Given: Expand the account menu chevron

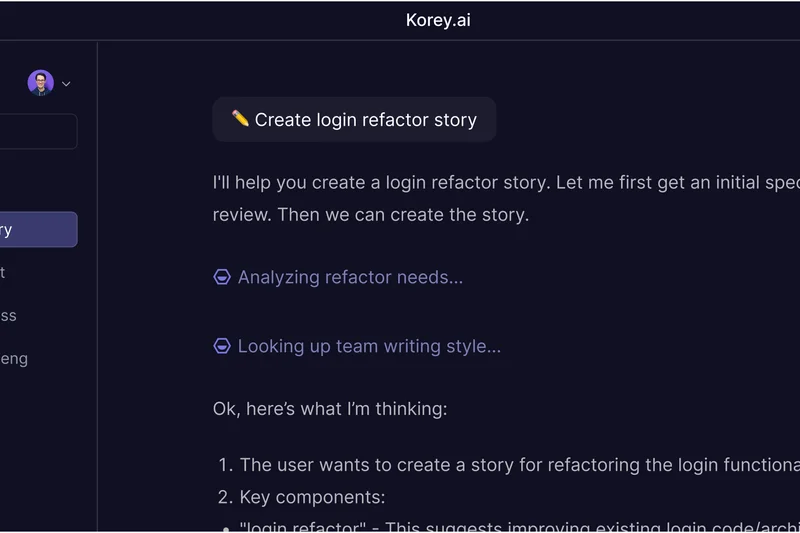Looking at the screenshot, I should [x=66, y=84].
